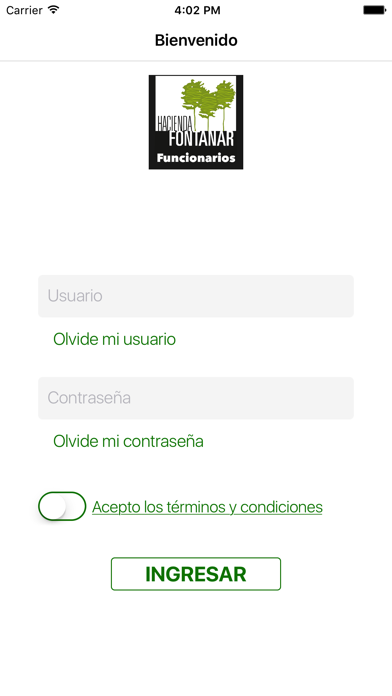Click the HACIENDA text in the logo
Screen dimensions: 392x696
175,123
